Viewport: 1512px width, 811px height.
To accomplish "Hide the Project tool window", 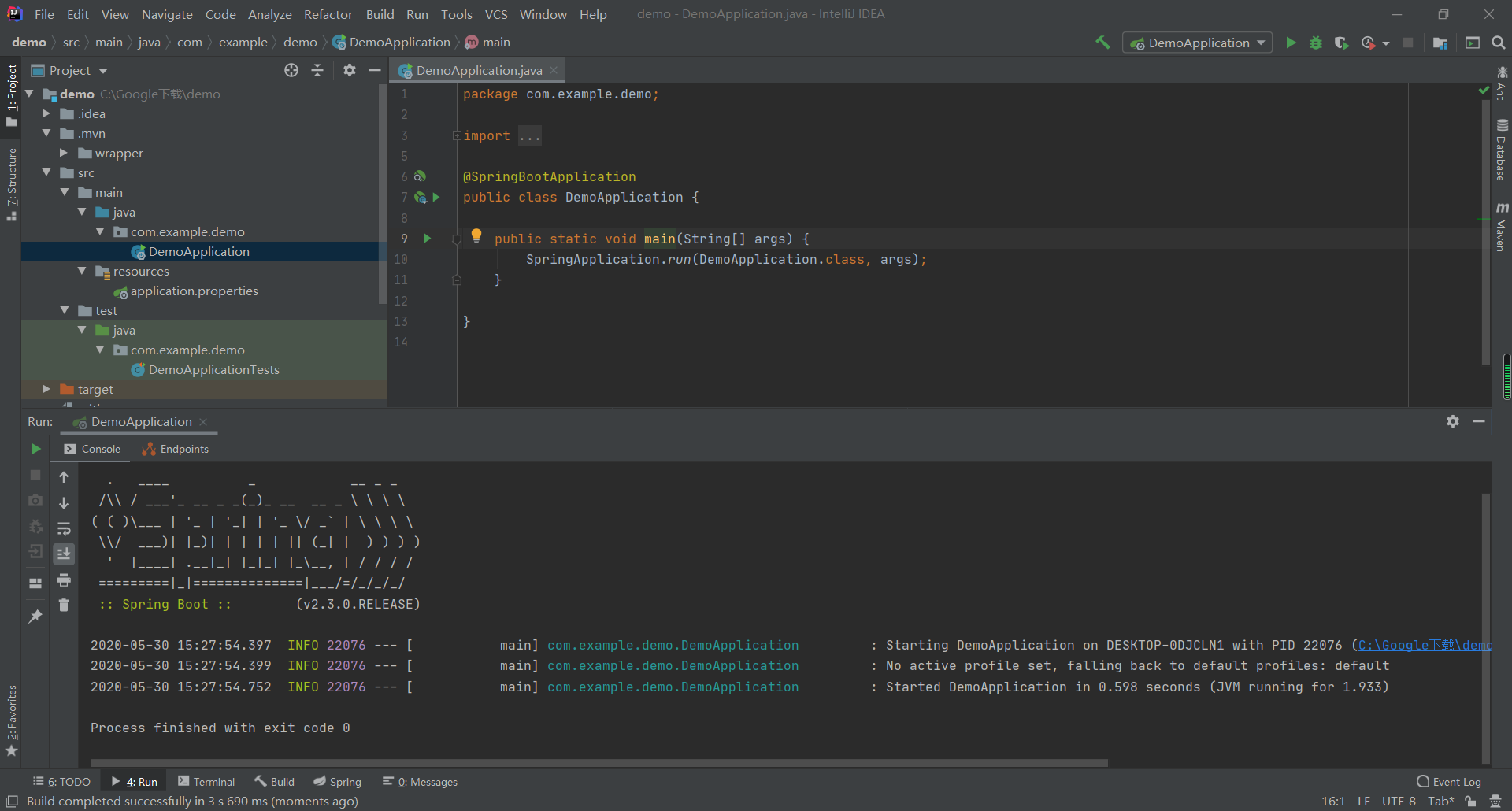I will (x=375, y=70).
